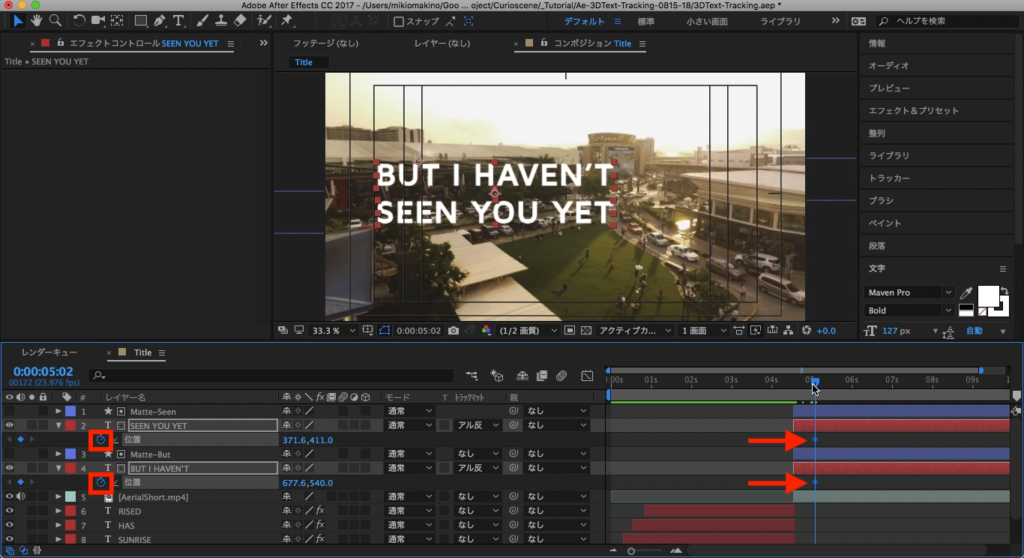The width and height of the screenshot is (1024, 558).
Task: Hide the AerialShort.mp4 layer with eye icon
Action: click(9, 497)
